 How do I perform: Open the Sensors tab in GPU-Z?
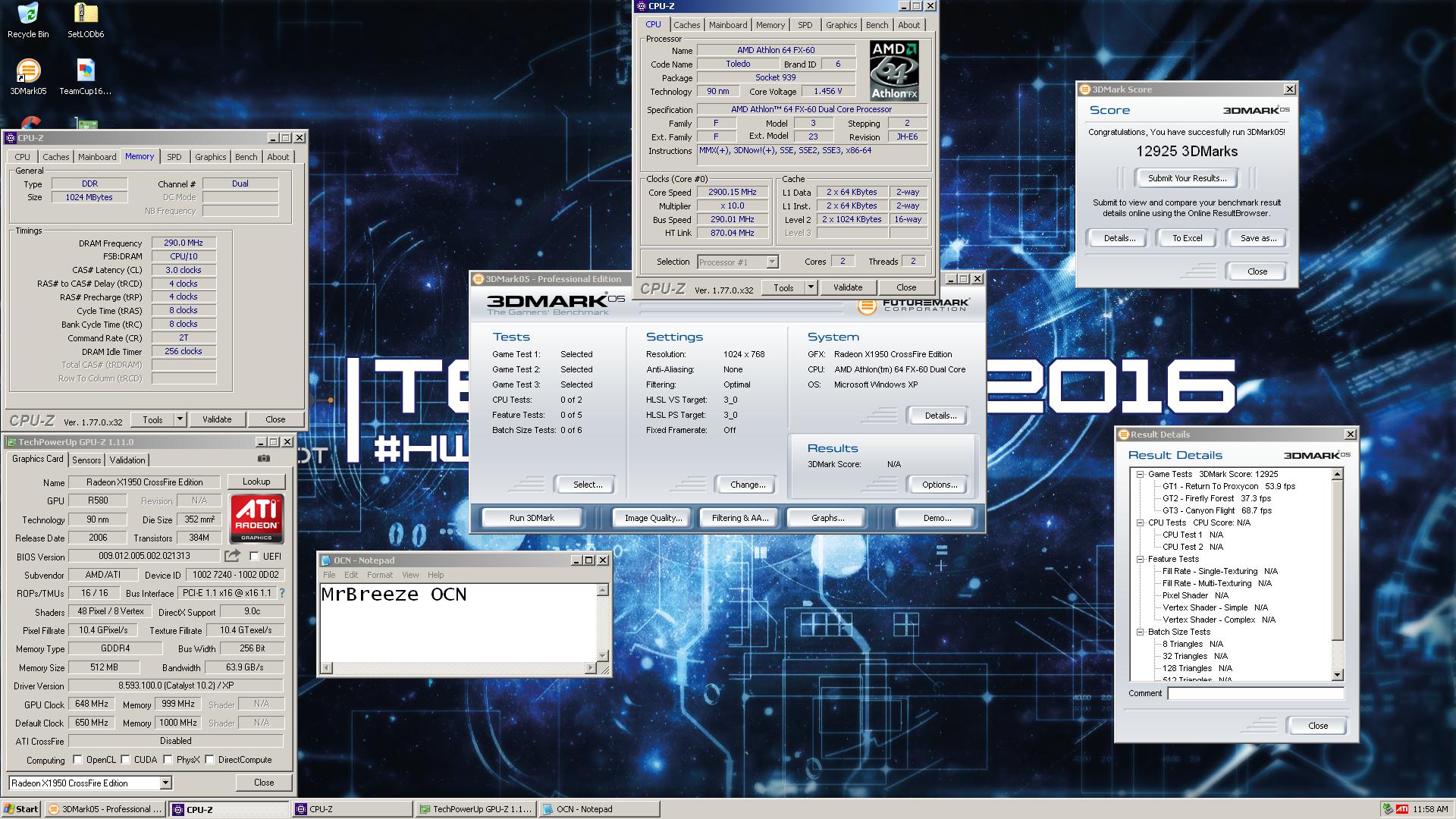pyautogui.click(x=86, y=460)
